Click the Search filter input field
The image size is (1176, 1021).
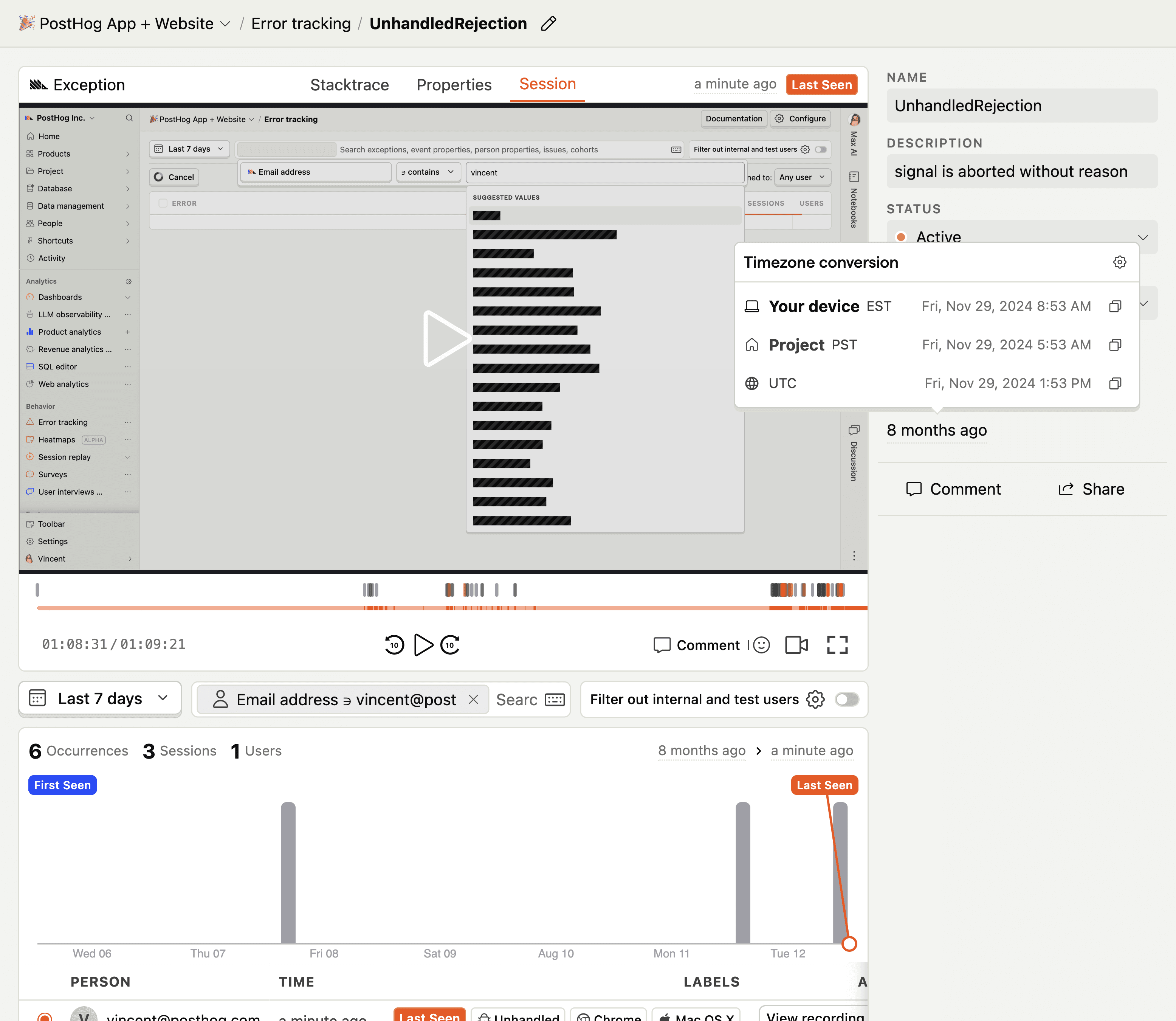click(x=516, y=700)
